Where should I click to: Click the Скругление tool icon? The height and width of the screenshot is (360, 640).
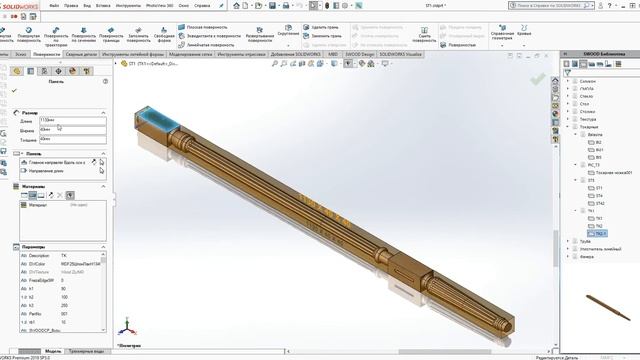[x=288, y=28]
